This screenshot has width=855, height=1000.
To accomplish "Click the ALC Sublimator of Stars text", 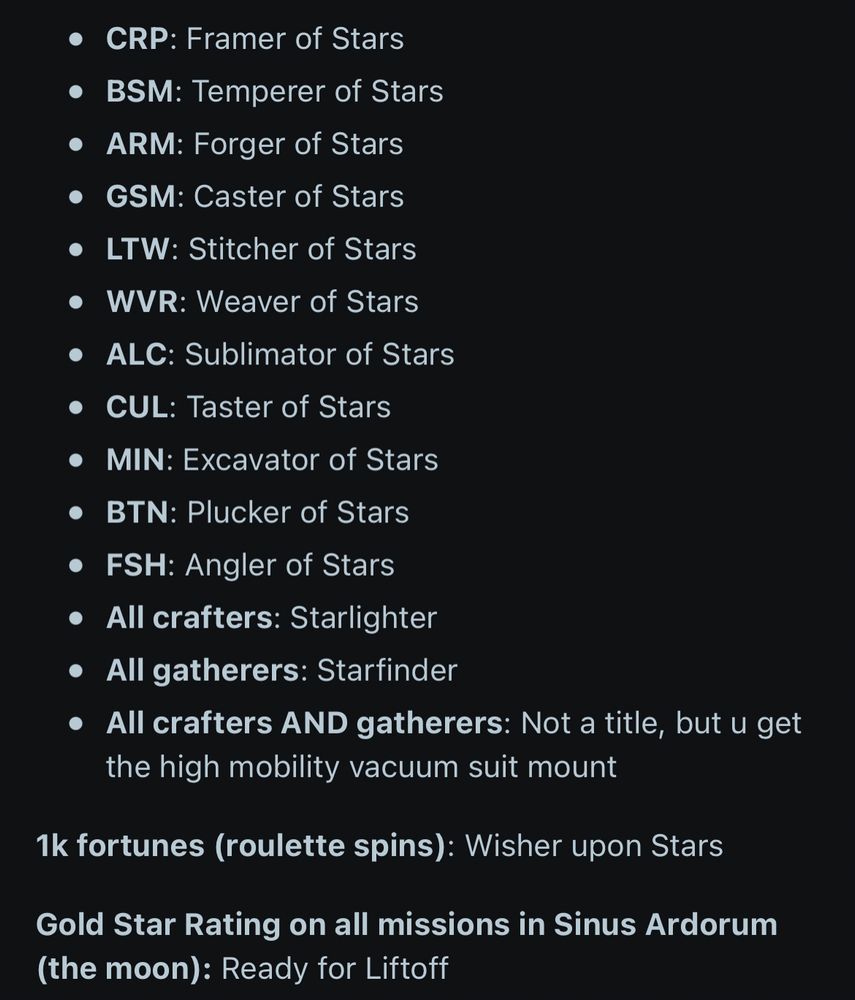I will pos(280,354).
